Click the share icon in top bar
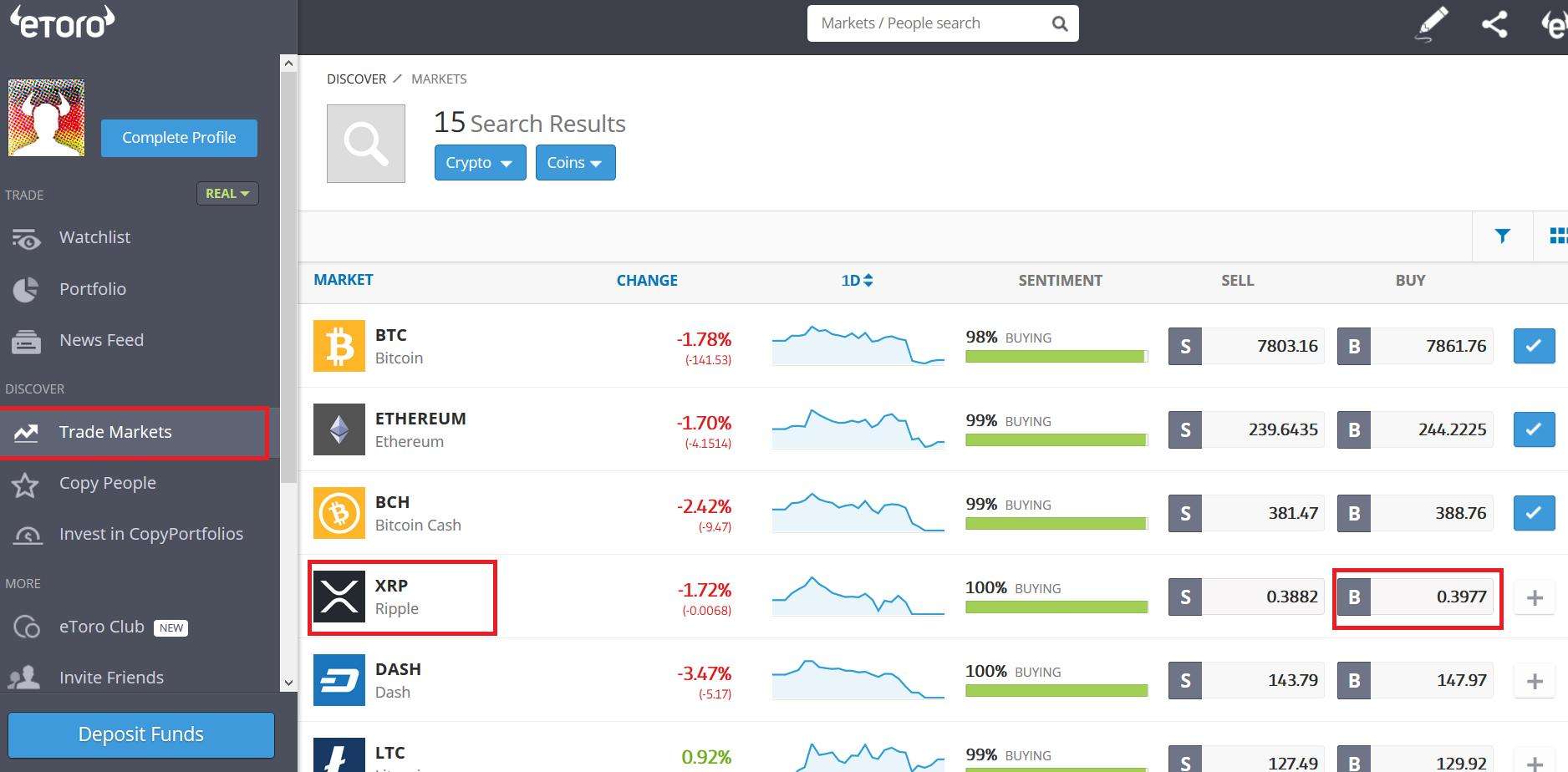 click(1494, 23)
